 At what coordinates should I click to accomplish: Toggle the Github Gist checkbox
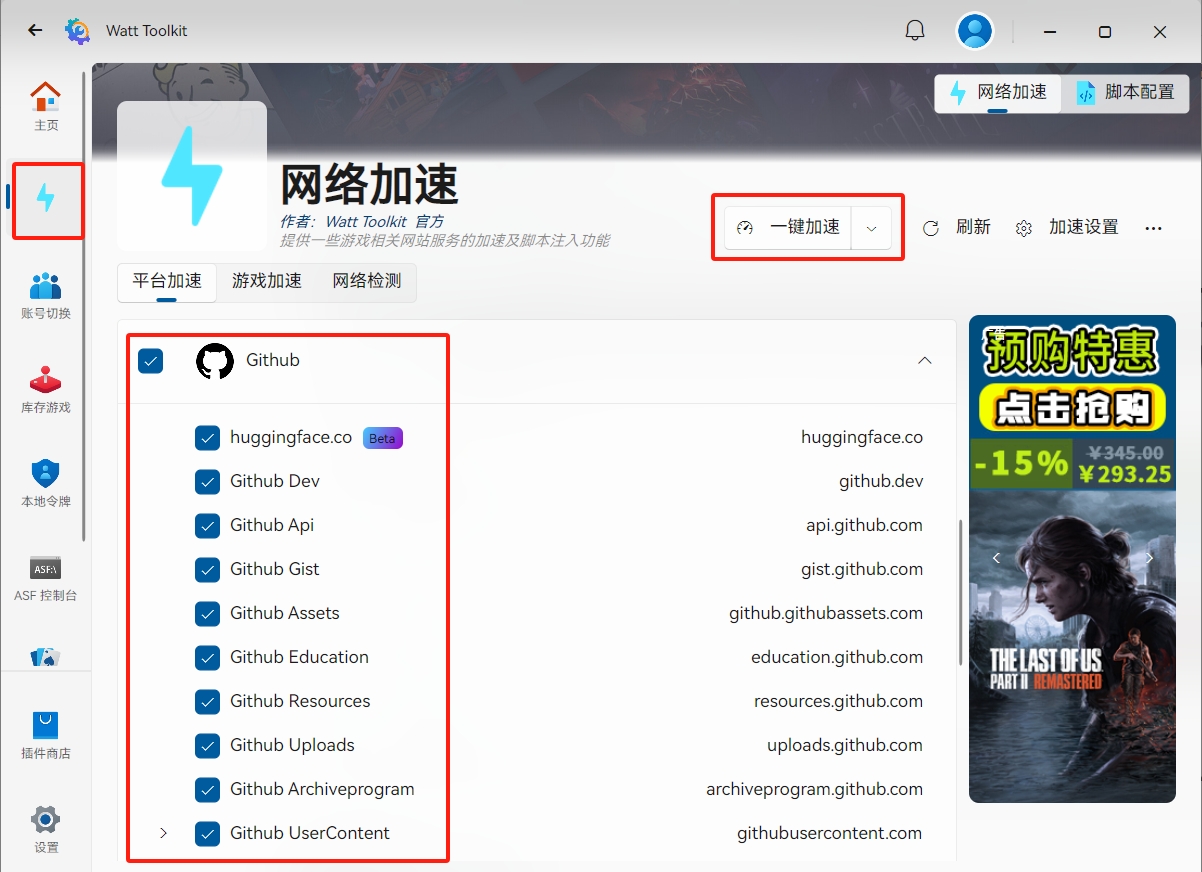(207, 570)
